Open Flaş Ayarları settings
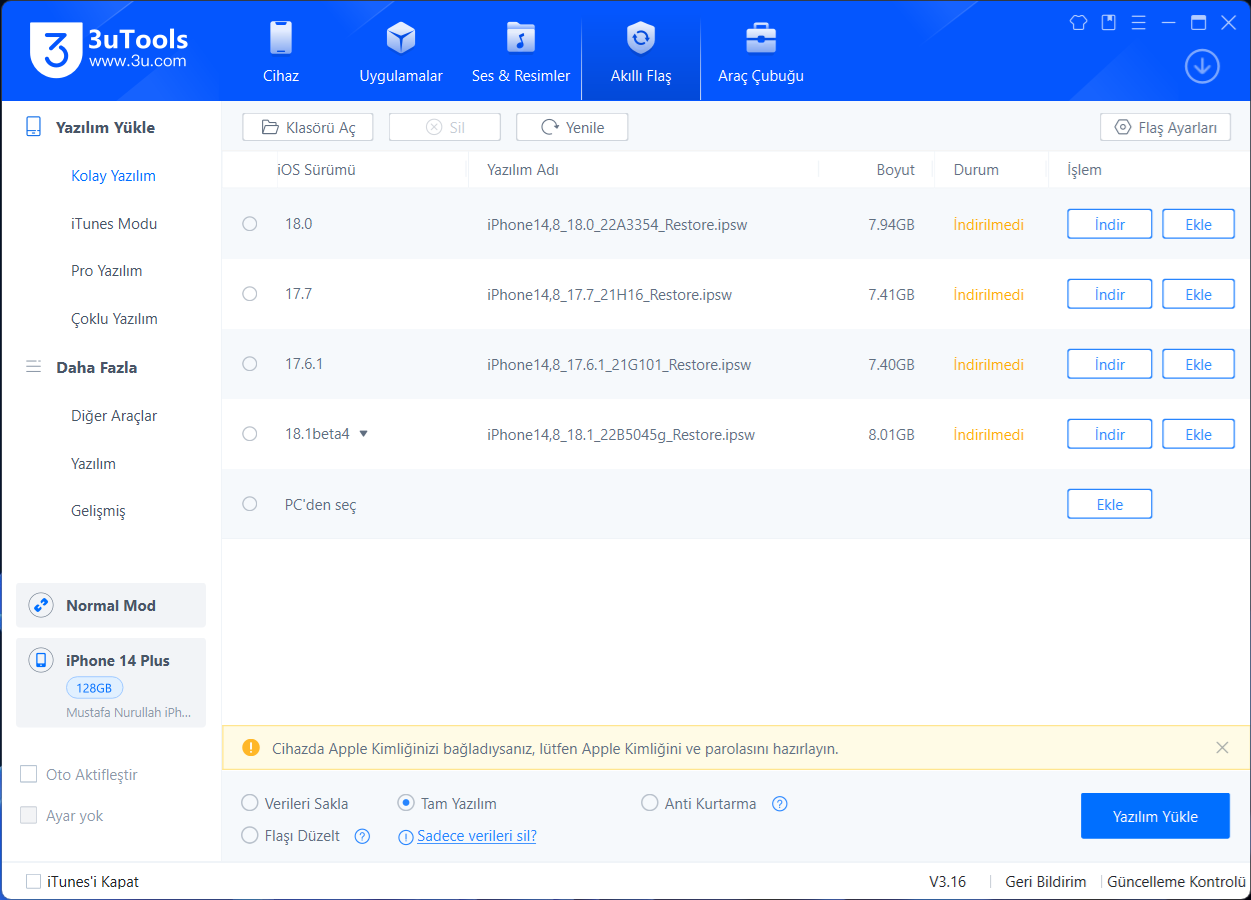Viewport: 1251px width, 900px height. click(1165, 127)
